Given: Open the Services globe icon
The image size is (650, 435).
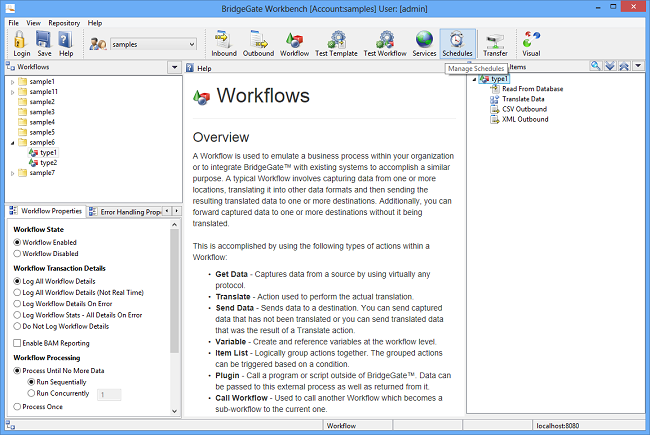Looking at the screenshot, I should click(x=424, y=44).
